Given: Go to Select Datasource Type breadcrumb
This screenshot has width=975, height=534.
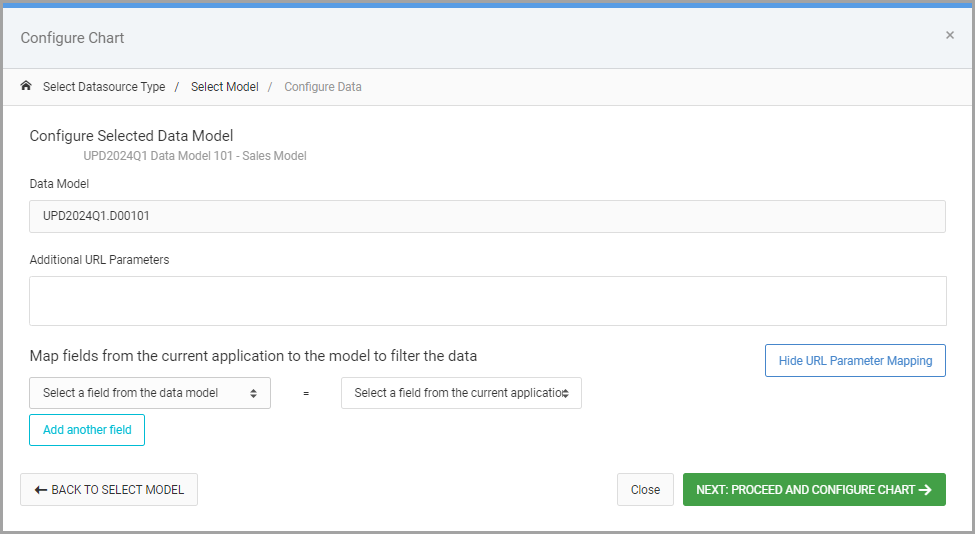Looking at the screenshot, I should pos(104,87).
